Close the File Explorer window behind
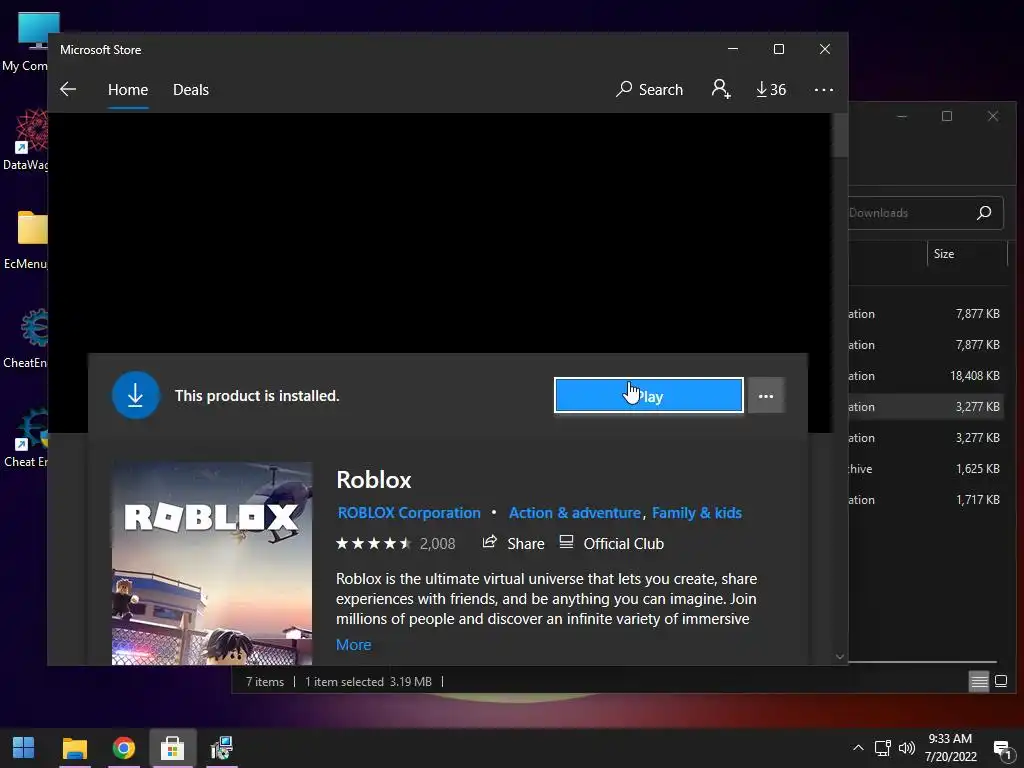 pyautogui.click(x=993, y=116)
